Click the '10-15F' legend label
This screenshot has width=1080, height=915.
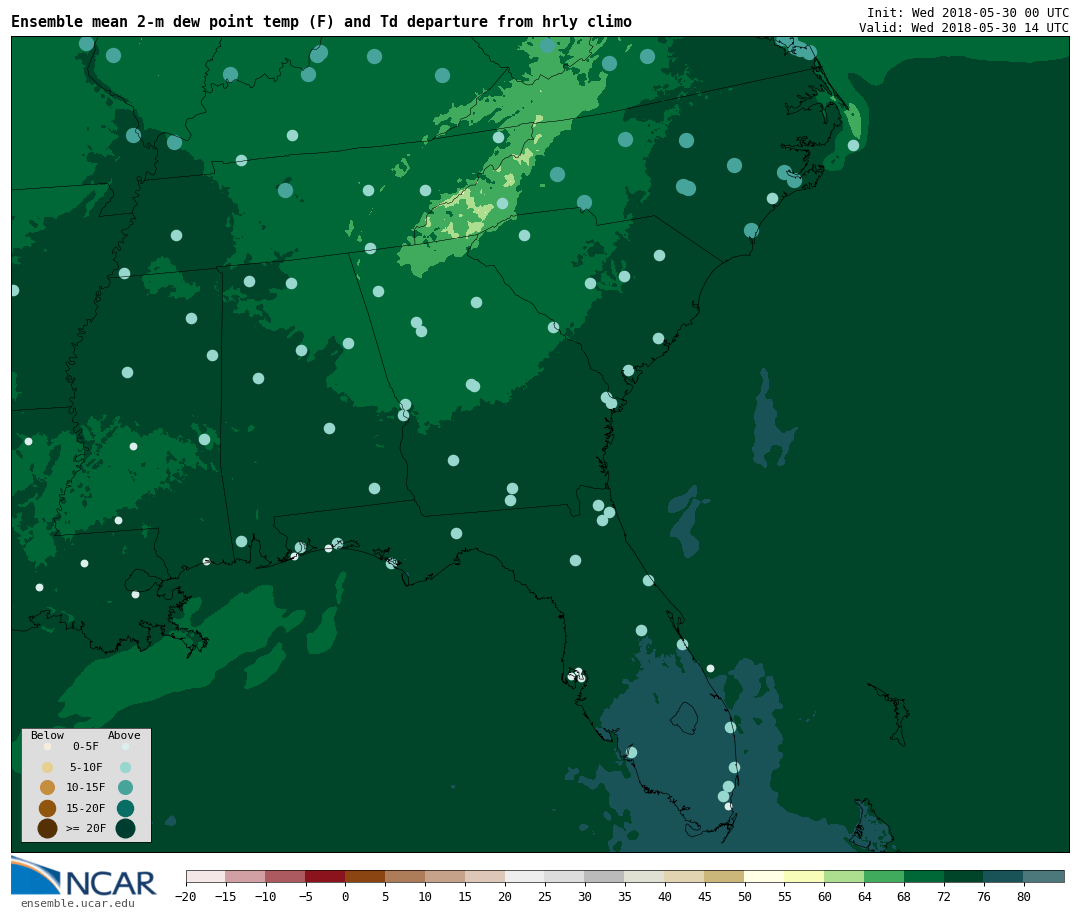point(86,787)
